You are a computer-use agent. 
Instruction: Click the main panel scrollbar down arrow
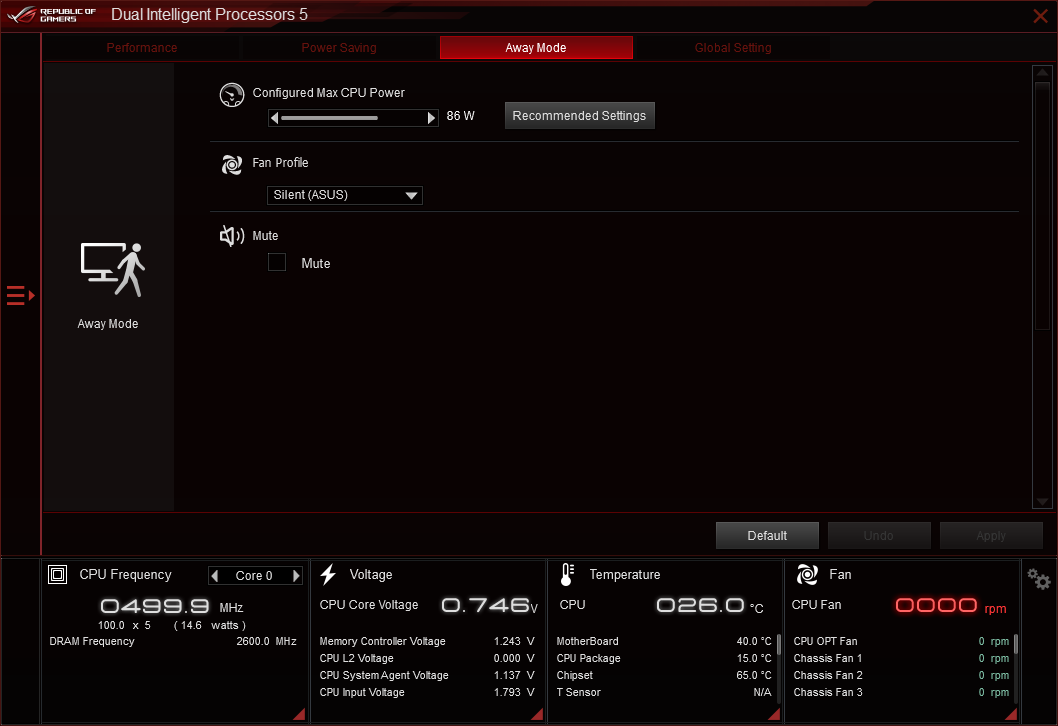coord(1042,501)
